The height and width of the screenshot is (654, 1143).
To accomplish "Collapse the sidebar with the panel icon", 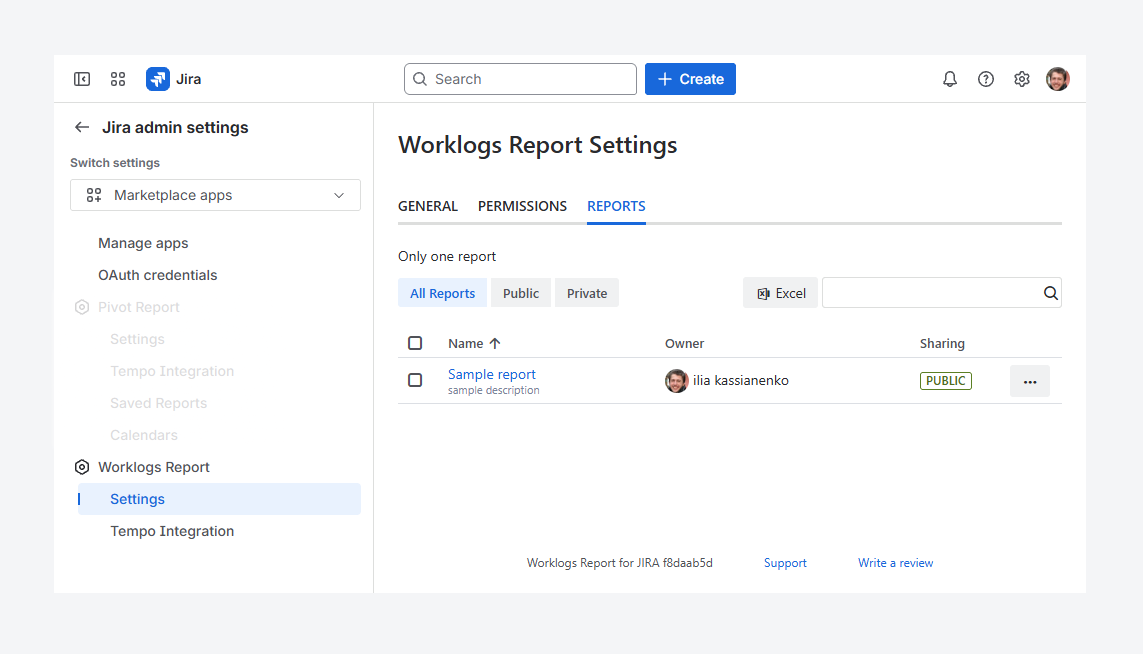I will [82, 79].
